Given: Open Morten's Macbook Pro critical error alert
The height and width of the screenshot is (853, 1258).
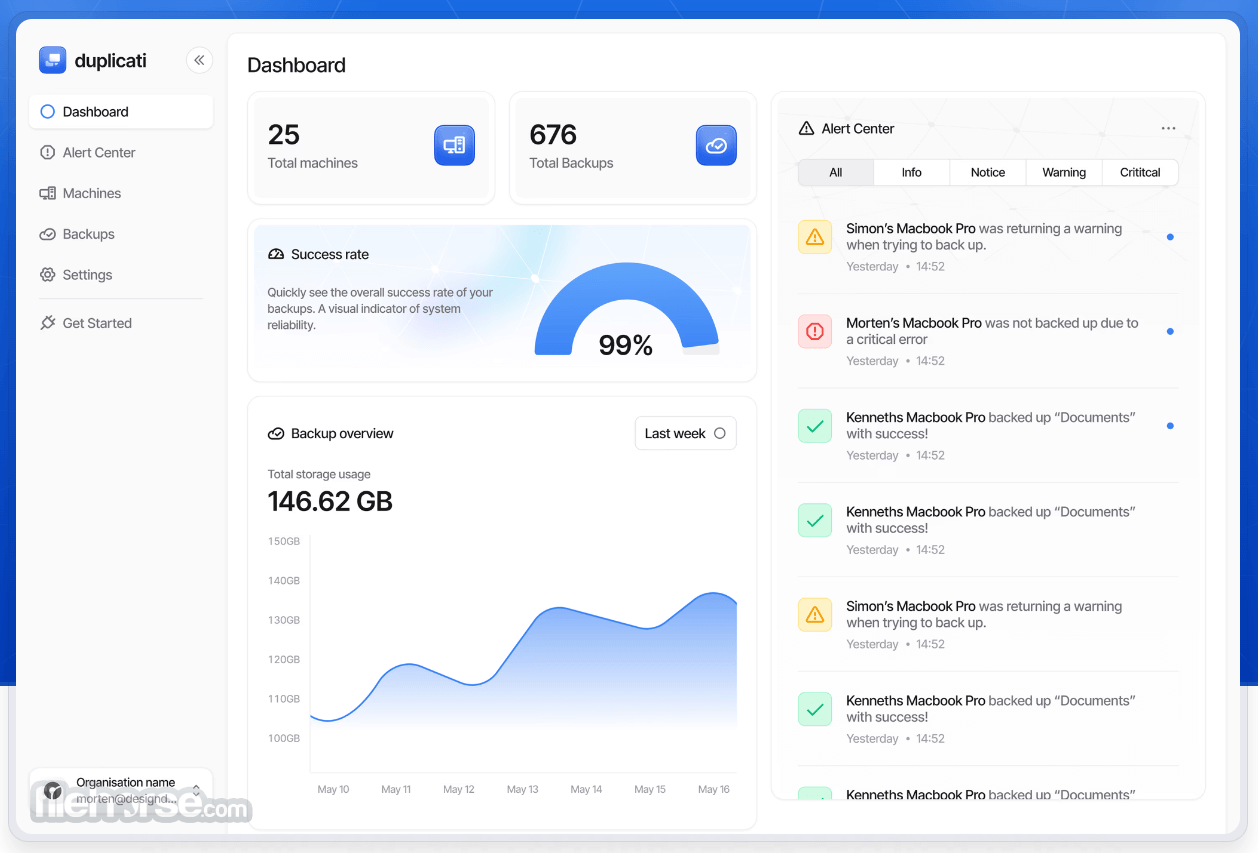Looking at the screenshot, I should pos(988,341).
